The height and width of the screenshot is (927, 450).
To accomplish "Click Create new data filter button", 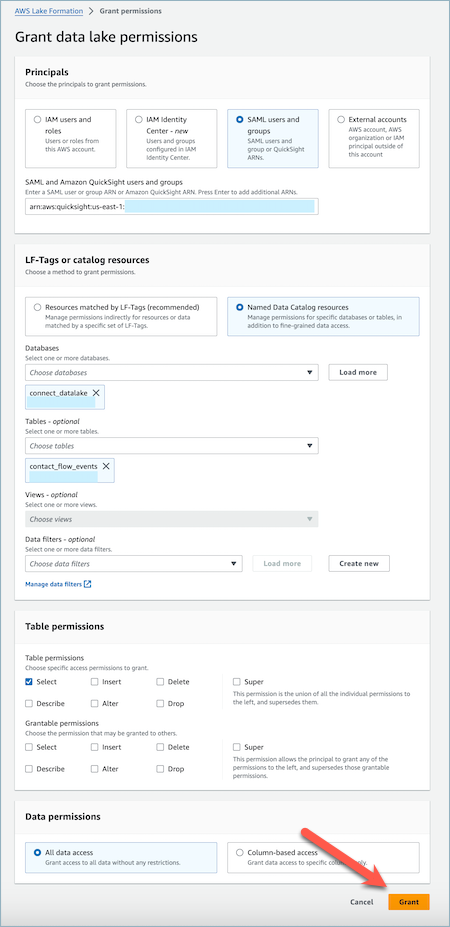I will point(359,563).
